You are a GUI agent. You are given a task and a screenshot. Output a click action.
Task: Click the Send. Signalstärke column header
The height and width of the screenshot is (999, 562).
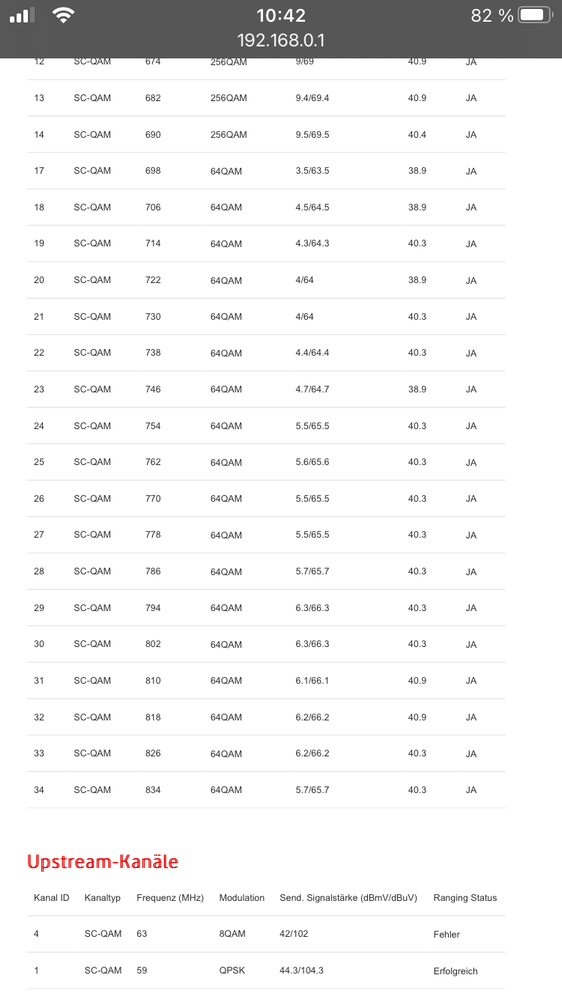(349, 898)
